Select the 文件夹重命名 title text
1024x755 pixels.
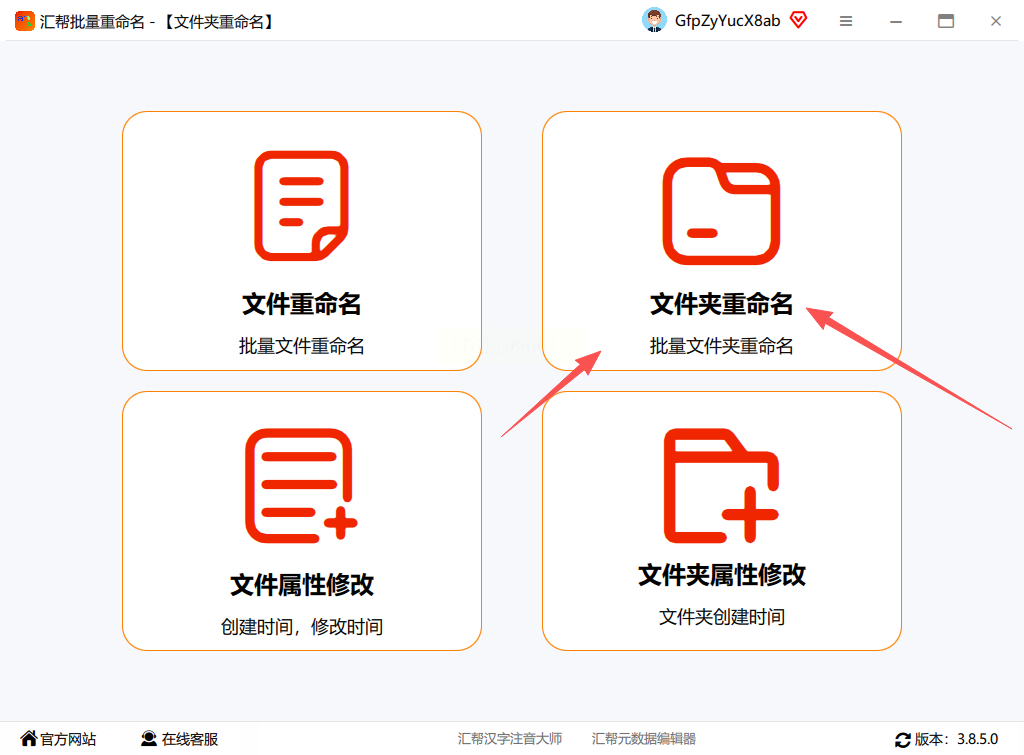tap(721, 304)
